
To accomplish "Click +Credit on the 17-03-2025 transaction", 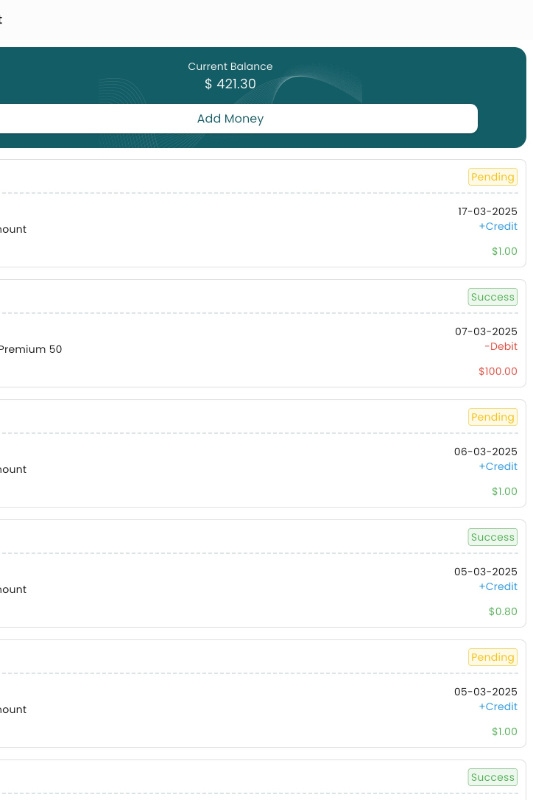I will [x=498, y=226].
